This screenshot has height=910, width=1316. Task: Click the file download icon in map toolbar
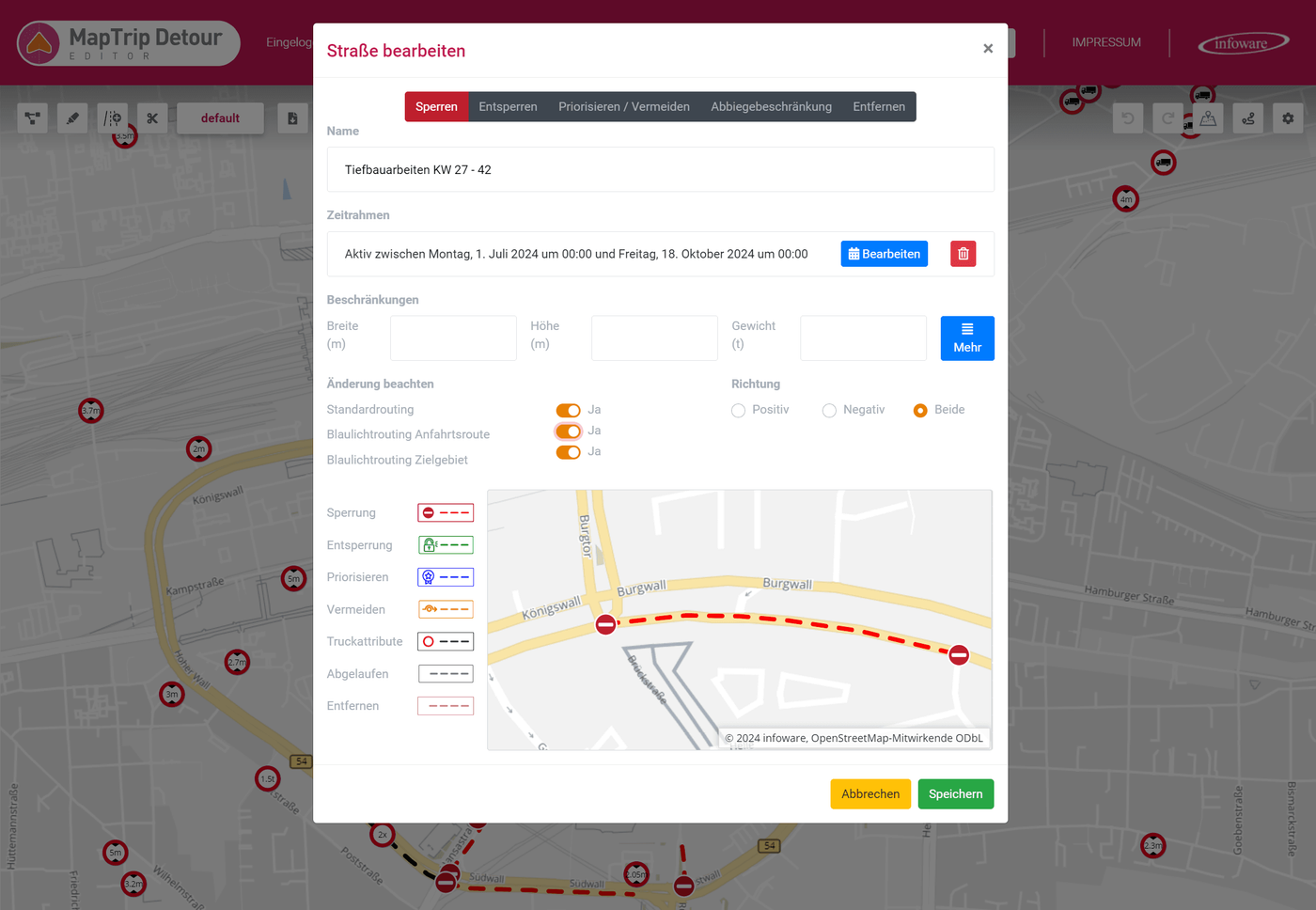292,118
